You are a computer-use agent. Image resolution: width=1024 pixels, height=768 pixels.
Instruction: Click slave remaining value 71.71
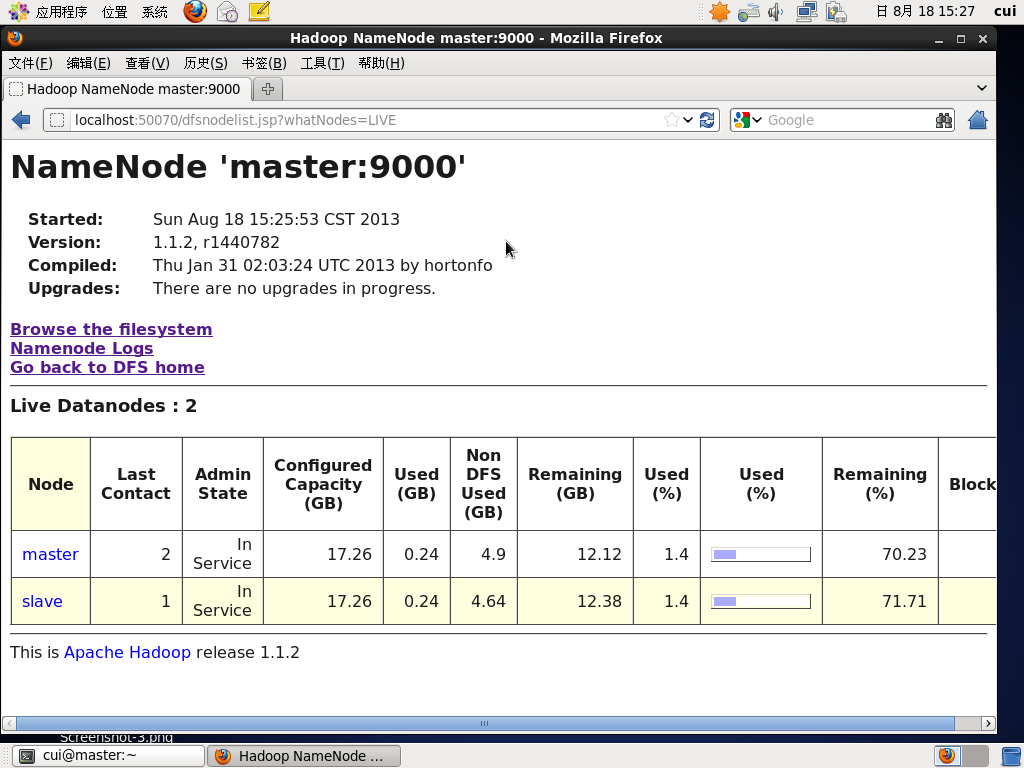click(904, 601)
